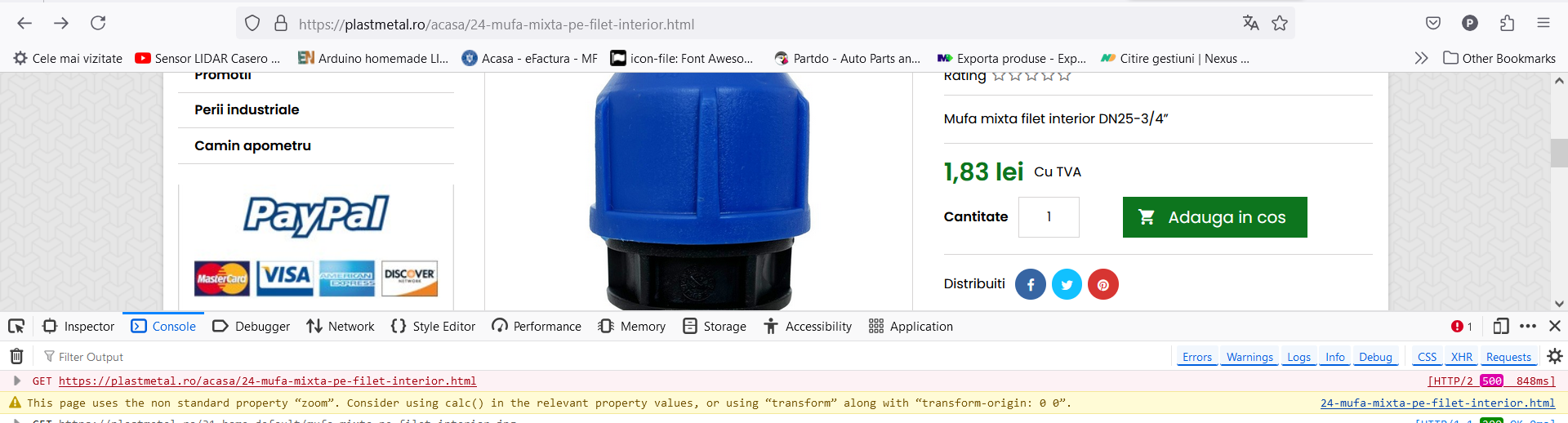Switch to Application tab
The image size is (1568, 423).
[911, 326]
